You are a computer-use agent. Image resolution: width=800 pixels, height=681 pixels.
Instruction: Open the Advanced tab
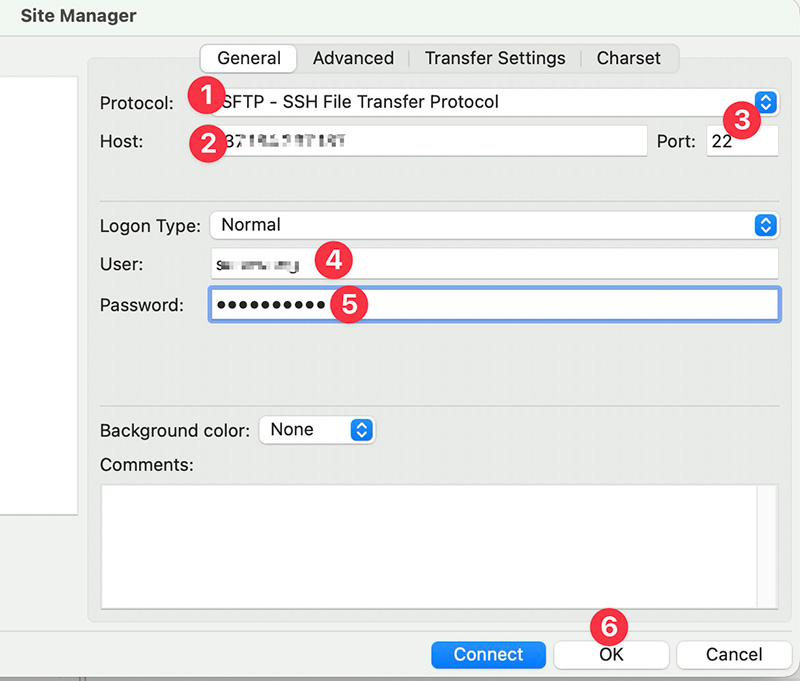tap(353, 58)
